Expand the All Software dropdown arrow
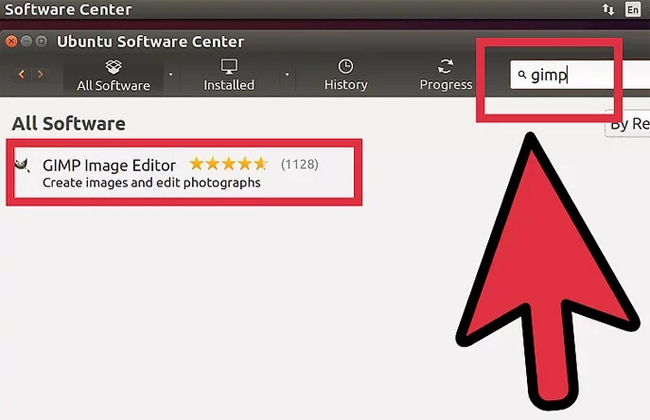Viewport: 650px width, 420px height. tap(170, 75)
